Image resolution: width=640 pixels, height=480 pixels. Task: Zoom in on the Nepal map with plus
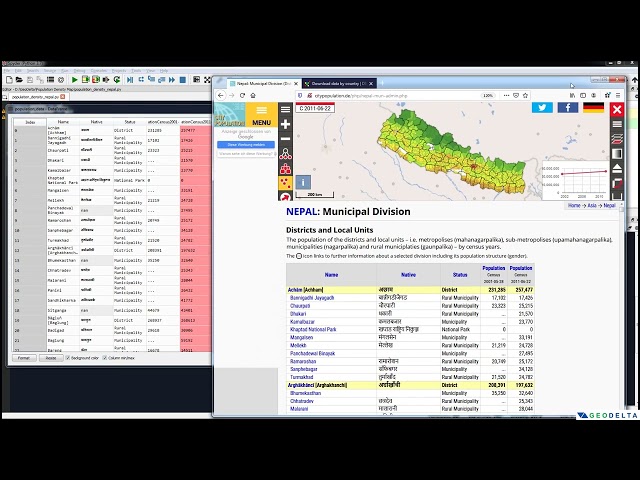285,124
